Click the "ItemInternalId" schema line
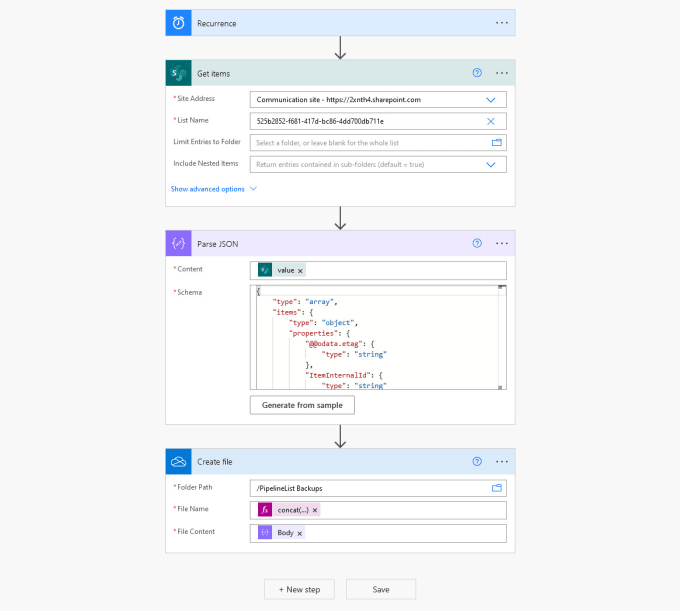This screenshot has width=680, height=611. (x=346, y=376)
